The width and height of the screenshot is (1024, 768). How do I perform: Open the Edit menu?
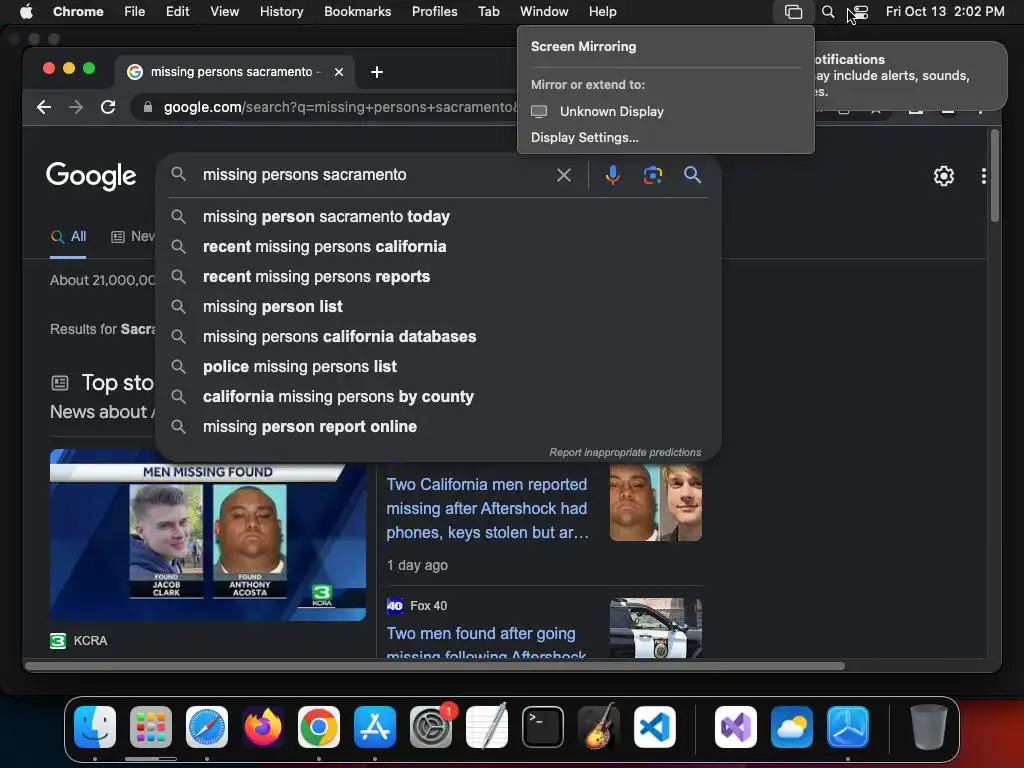[178, 12]
